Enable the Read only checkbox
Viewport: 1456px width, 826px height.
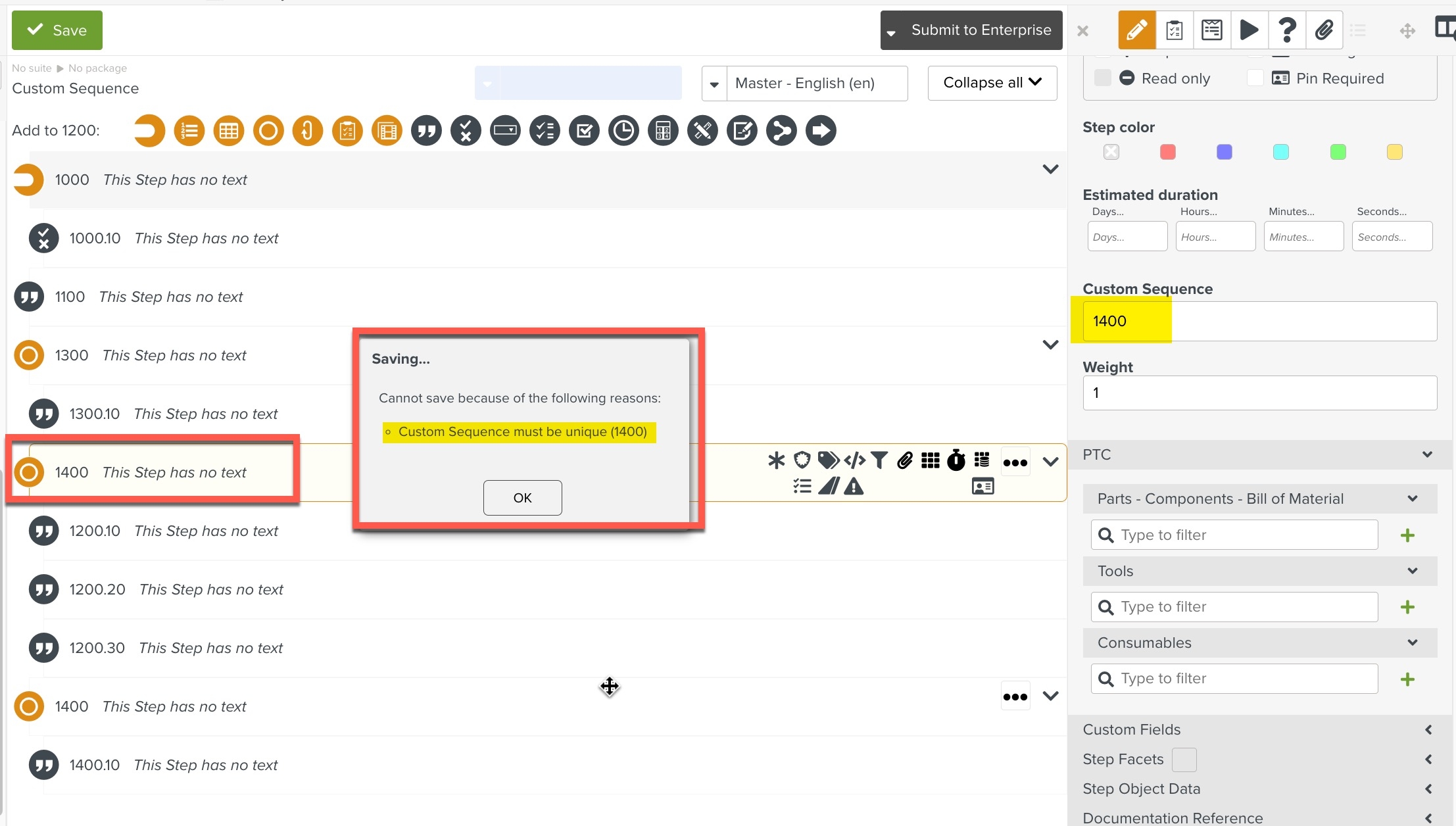click(x=1103, y=78)
